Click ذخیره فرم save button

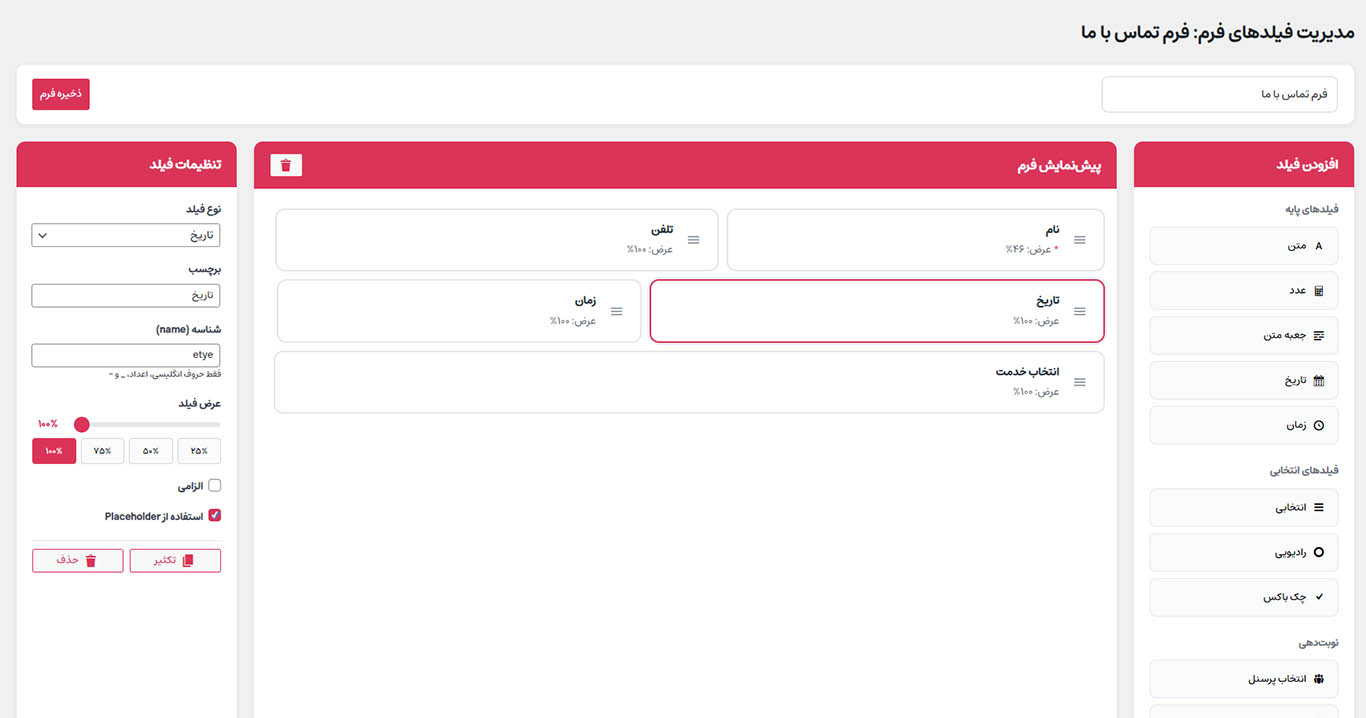coord(61,93)
